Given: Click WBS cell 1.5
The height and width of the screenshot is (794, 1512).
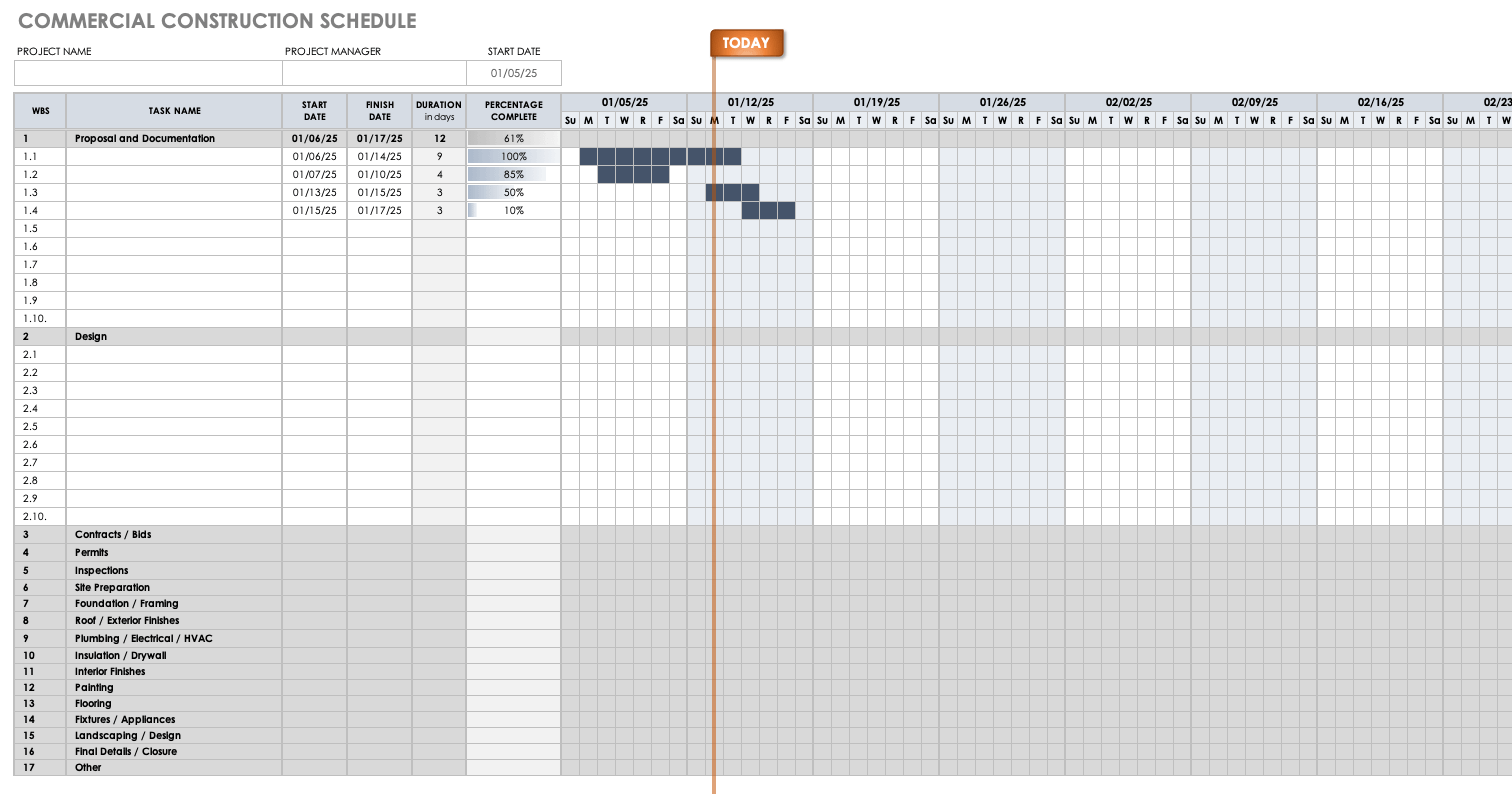Looking at the screenshot, I should tap(40, 229).
